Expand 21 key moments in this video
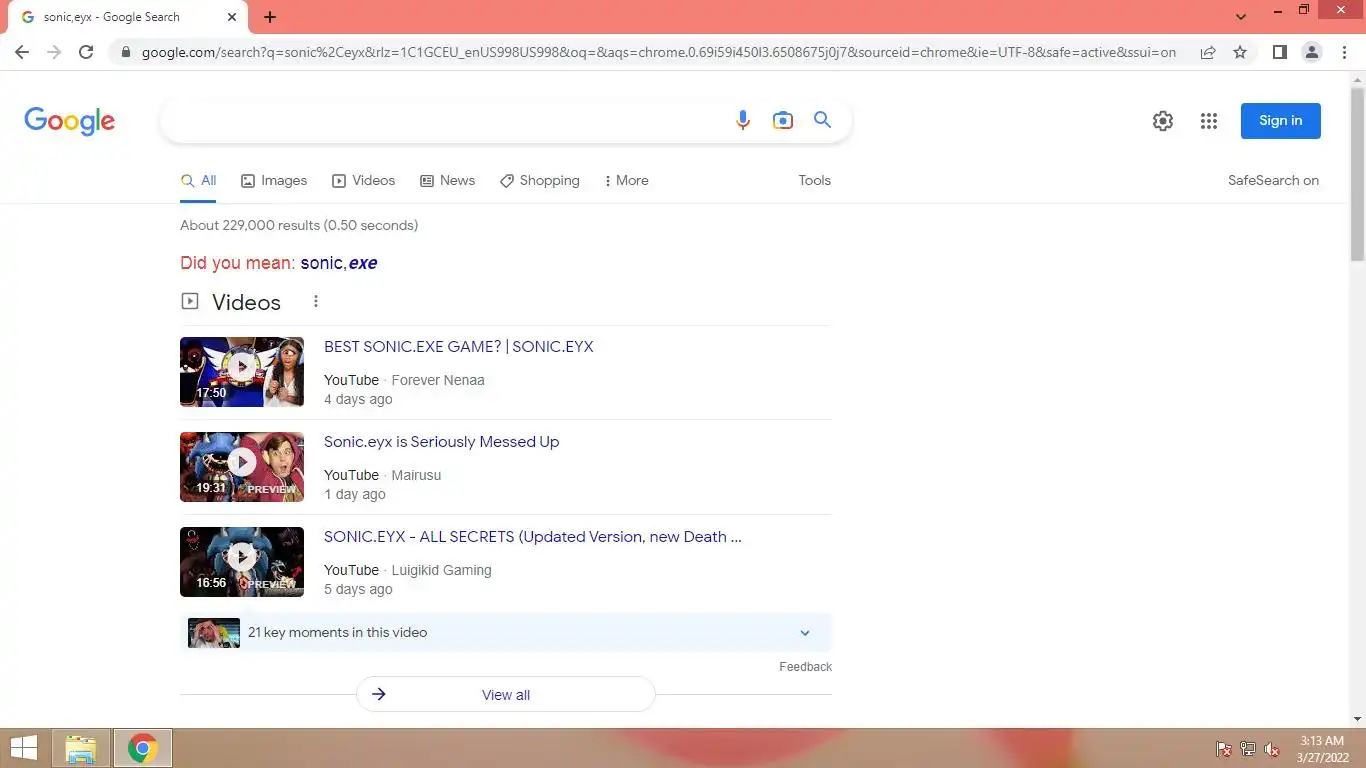1366x768 pixels. point(506,632)
